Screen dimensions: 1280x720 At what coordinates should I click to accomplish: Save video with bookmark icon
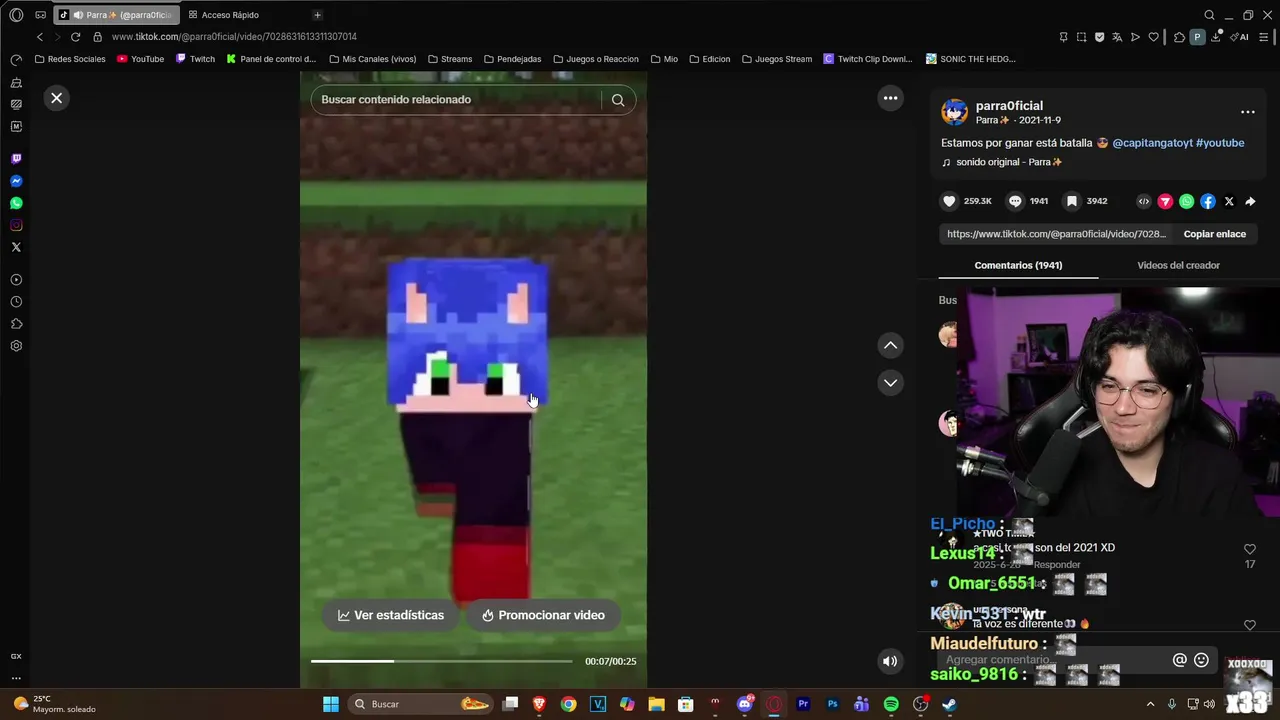click(x=1071, y=201)
